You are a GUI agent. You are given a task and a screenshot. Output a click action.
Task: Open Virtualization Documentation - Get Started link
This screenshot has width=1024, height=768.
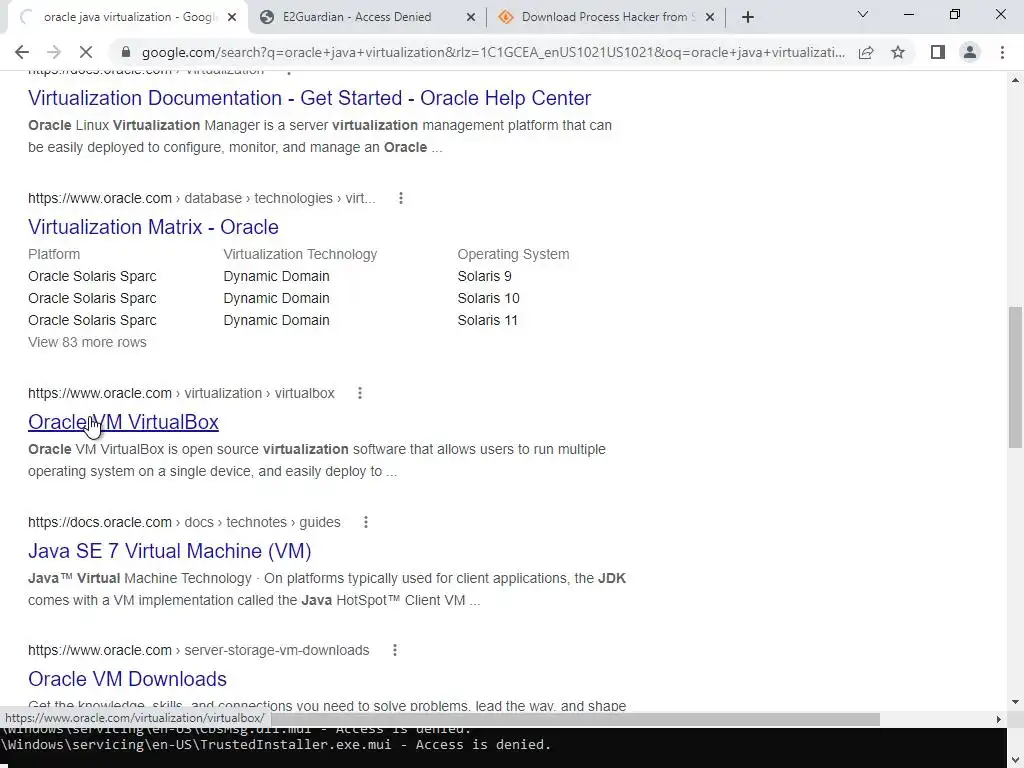310,98
